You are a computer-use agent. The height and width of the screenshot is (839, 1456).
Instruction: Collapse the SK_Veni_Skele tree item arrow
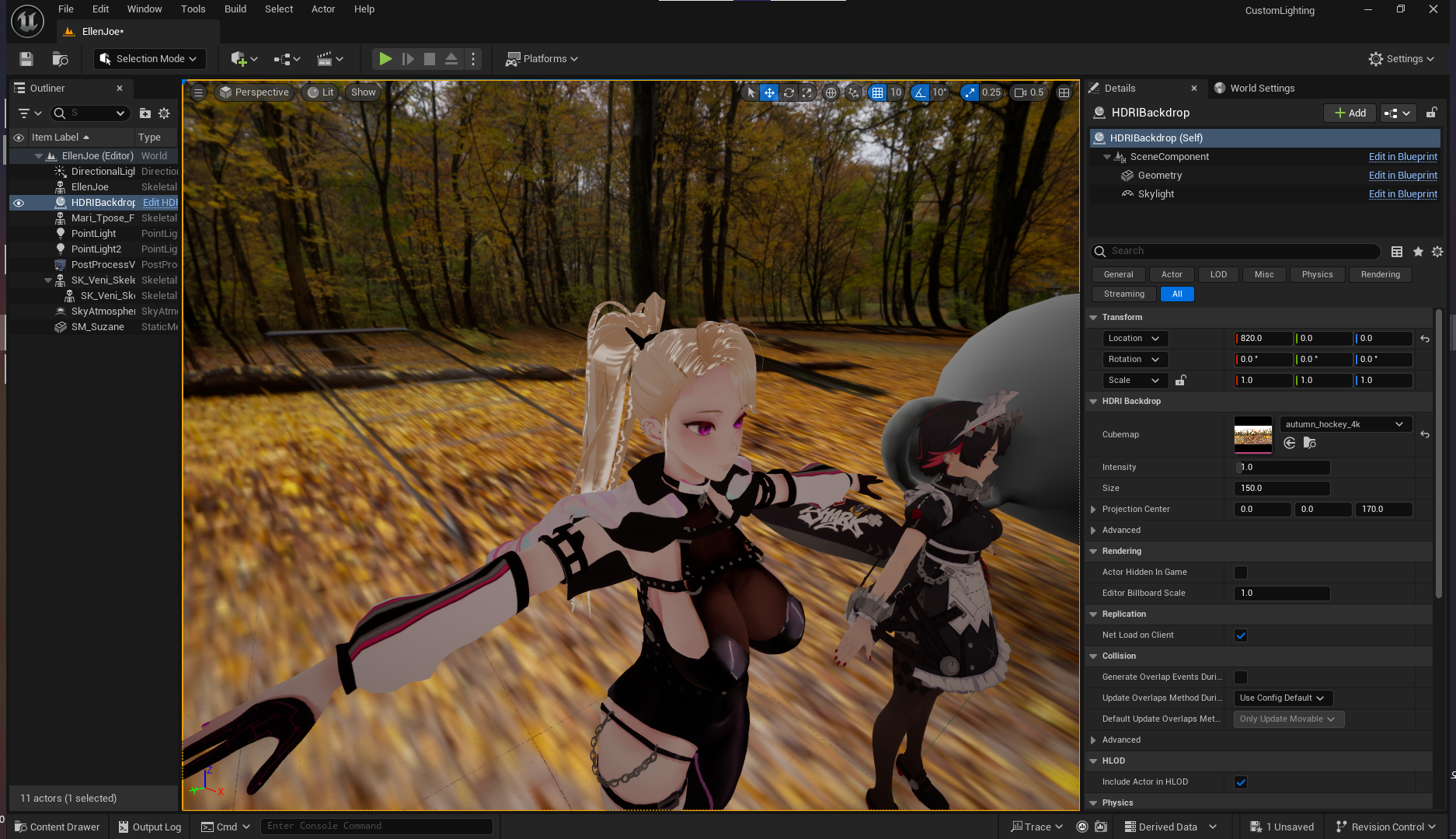coord(48,280)
